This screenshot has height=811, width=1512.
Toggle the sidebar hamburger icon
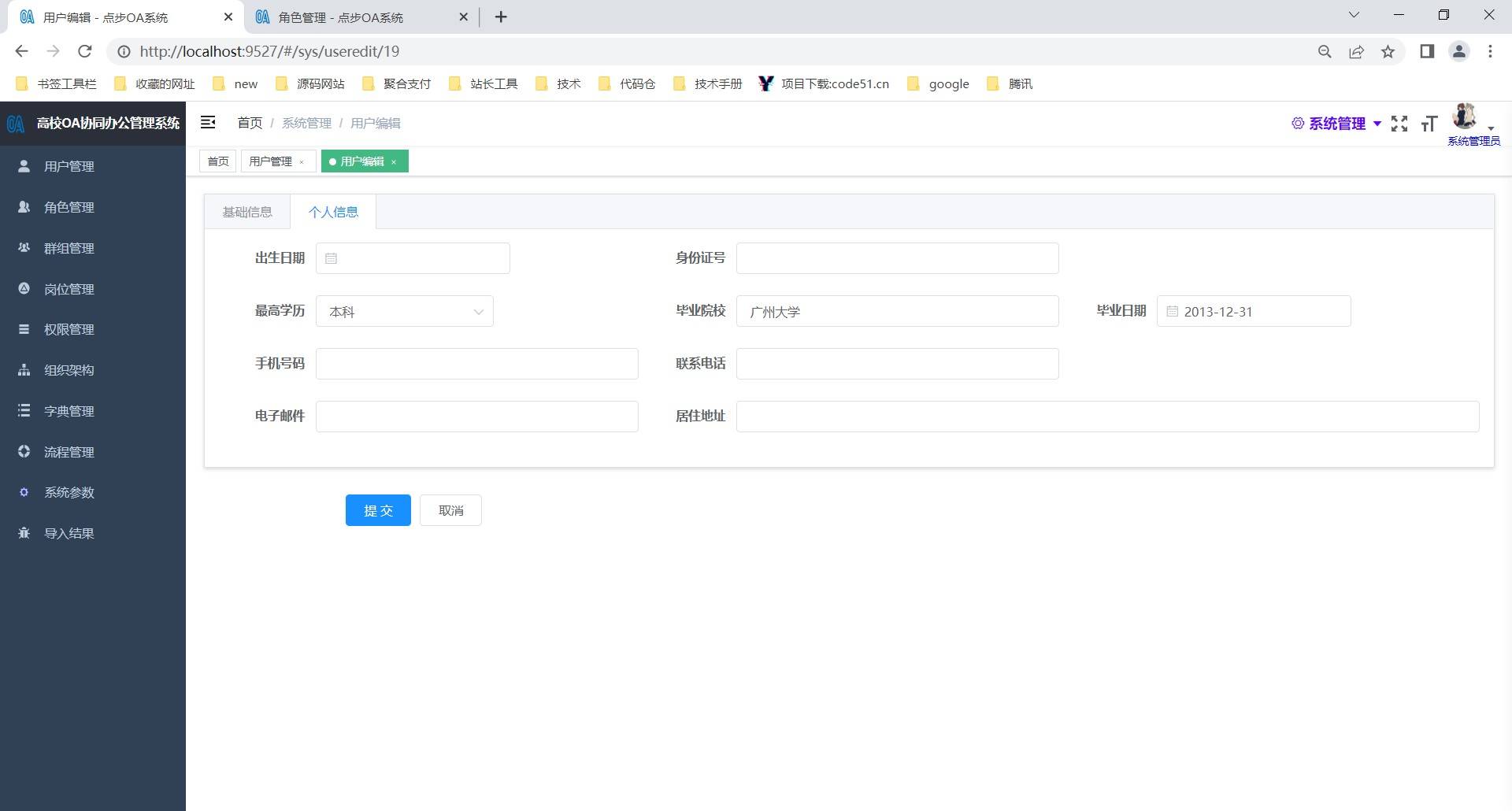click(x=208, y=122)
